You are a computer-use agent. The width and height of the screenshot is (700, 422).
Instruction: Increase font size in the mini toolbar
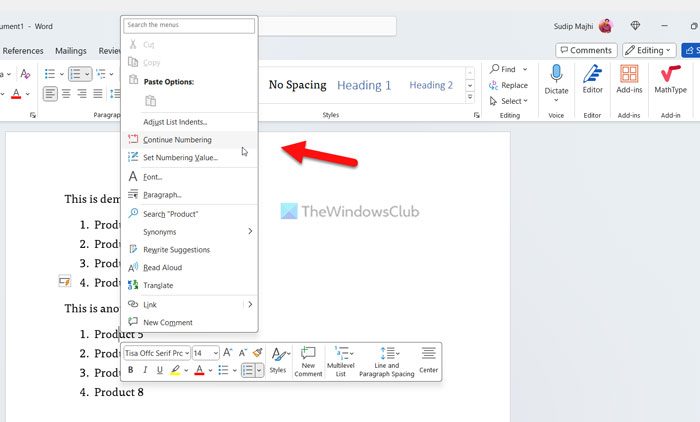click(x=227, y=353)
